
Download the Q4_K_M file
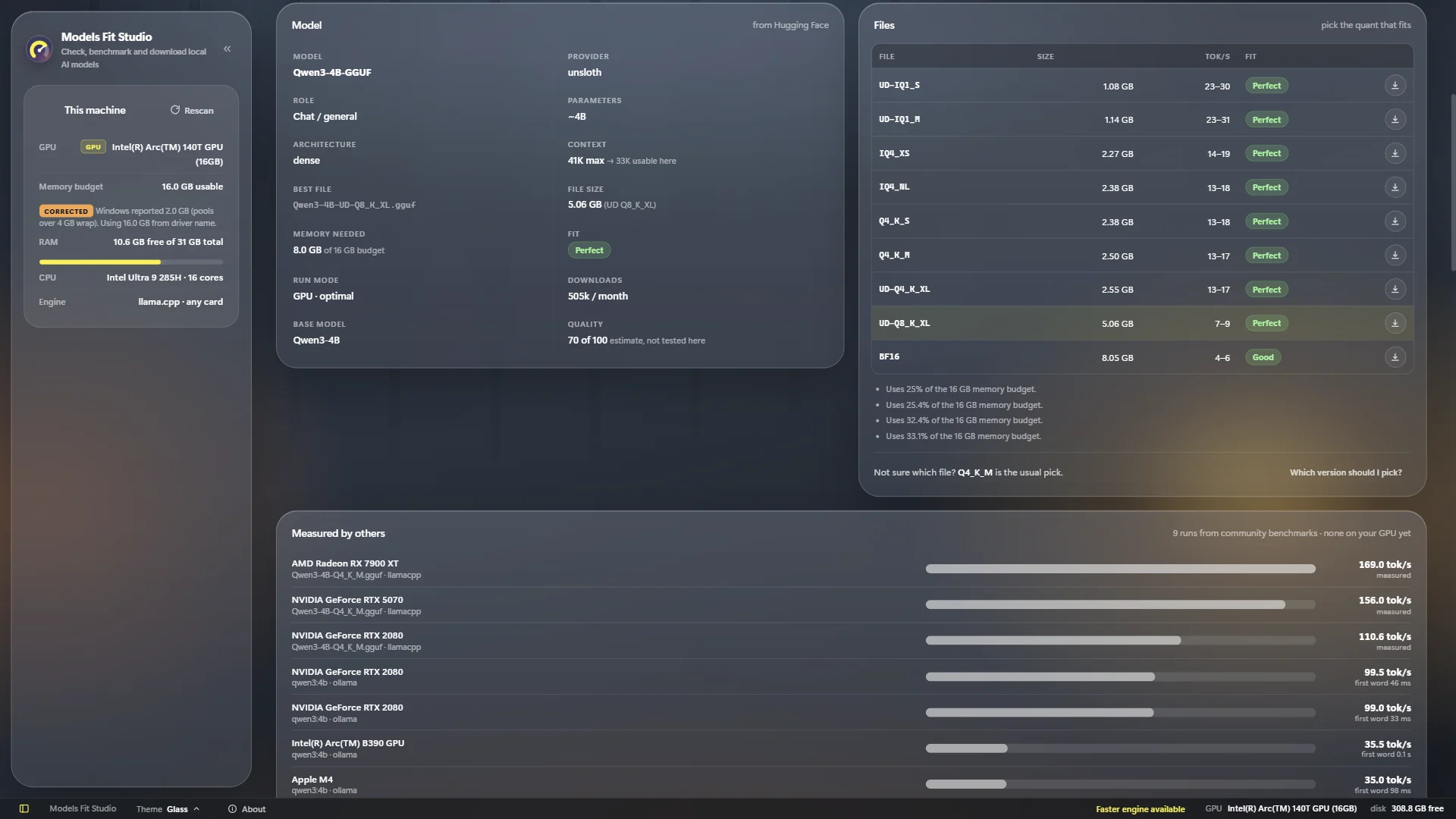click(1395, 256)
